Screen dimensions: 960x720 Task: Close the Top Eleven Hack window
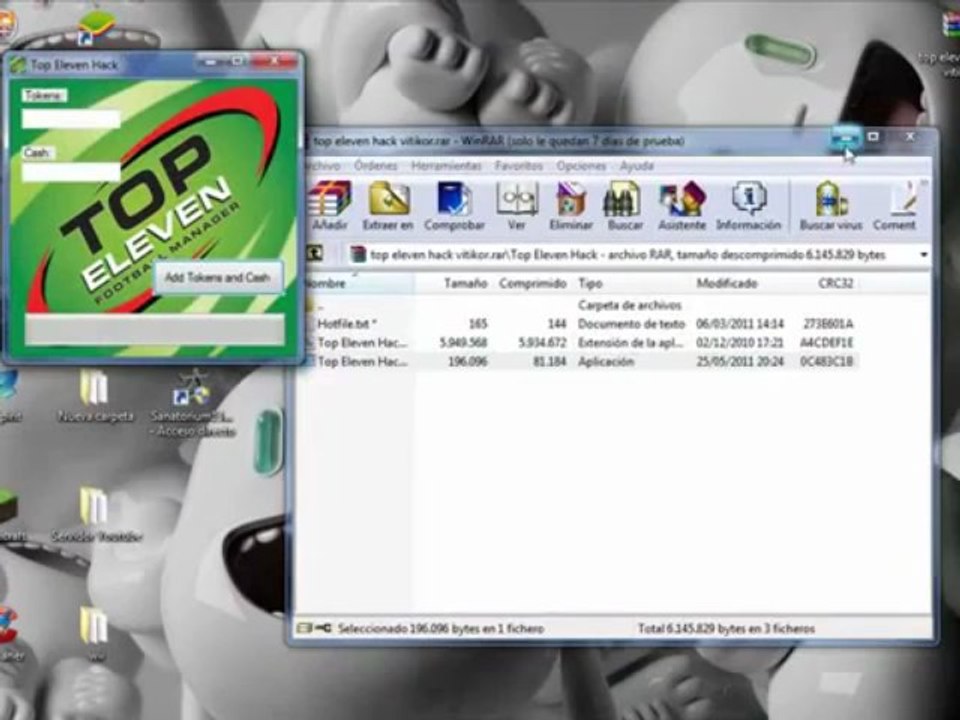[275, 62]
